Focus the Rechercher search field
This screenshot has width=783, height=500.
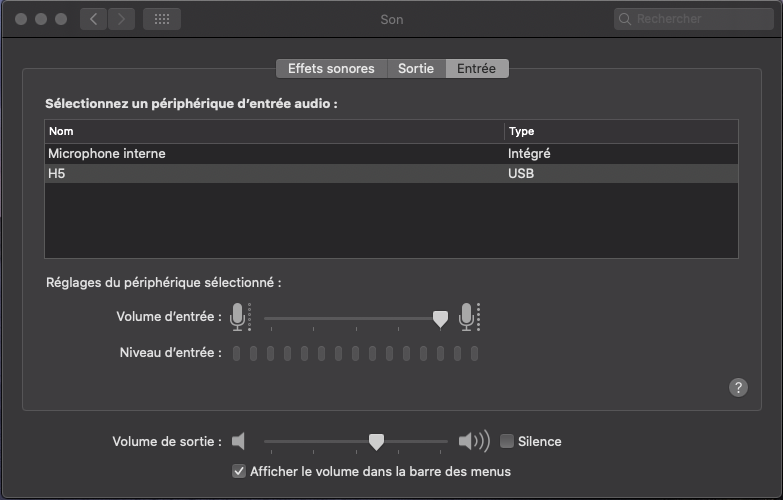[x=694, y=19]
